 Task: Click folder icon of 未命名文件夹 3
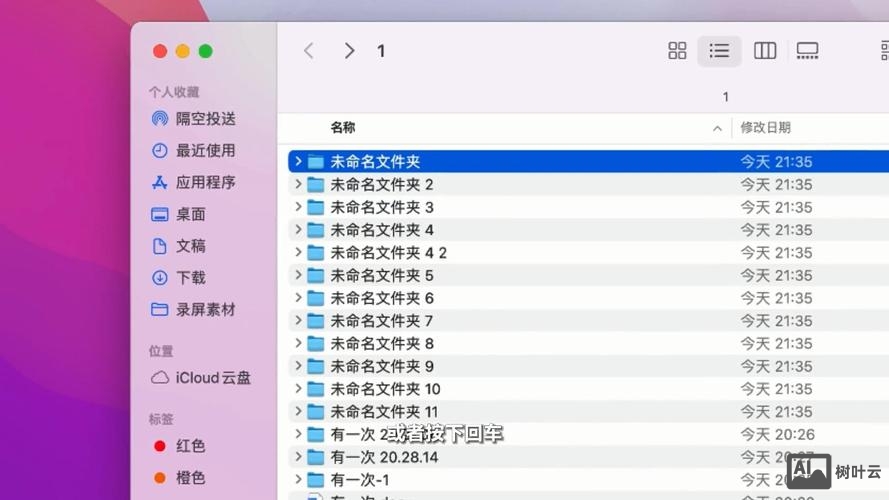(x=316, y=207)
